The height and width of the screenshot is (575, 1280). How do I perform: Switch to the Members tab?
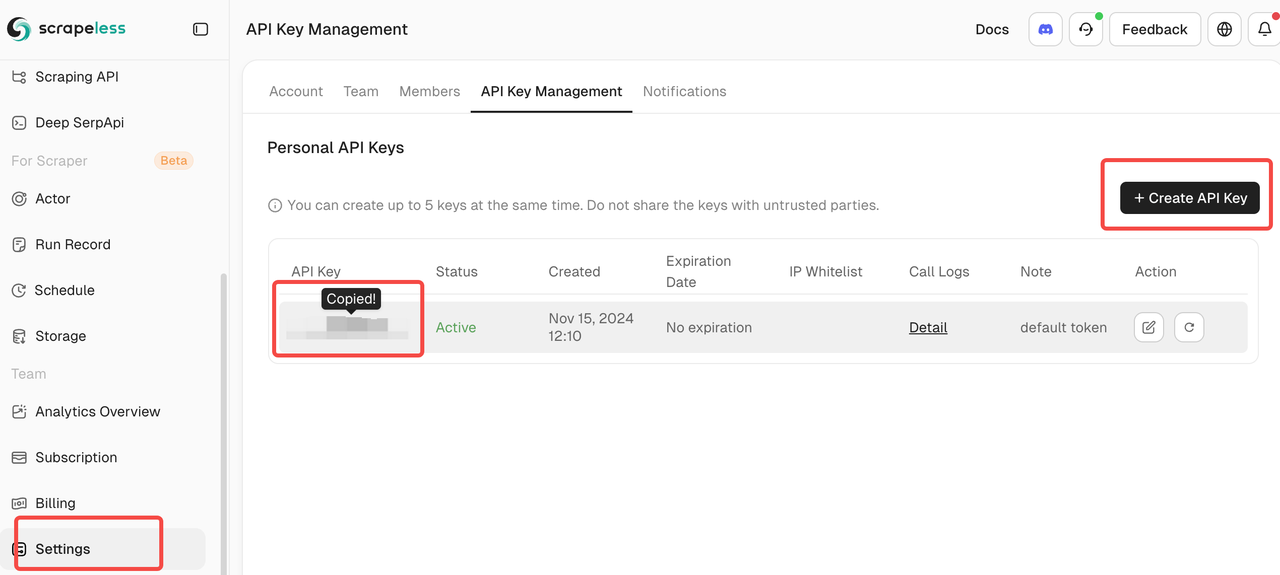tap(429, 91)
